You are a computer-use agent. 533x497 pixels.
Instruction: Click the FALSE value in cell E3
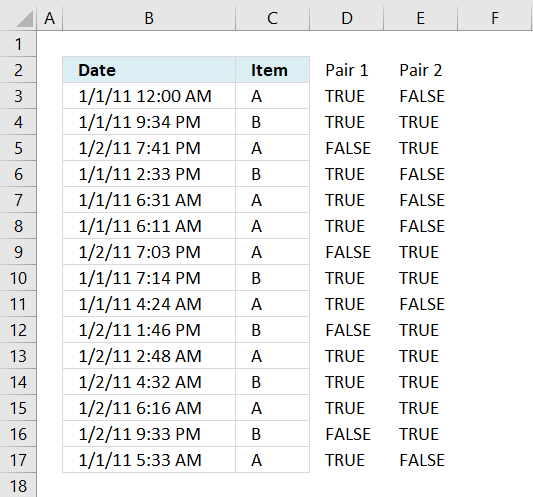click(x=422, y=96)
